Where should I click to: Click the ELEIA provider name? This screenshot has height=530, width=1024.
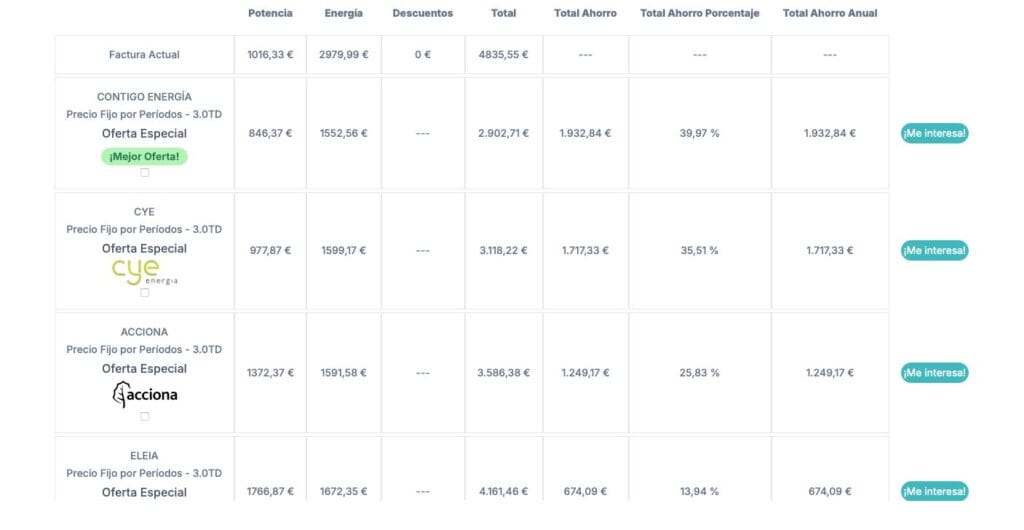tap(144, 456)
